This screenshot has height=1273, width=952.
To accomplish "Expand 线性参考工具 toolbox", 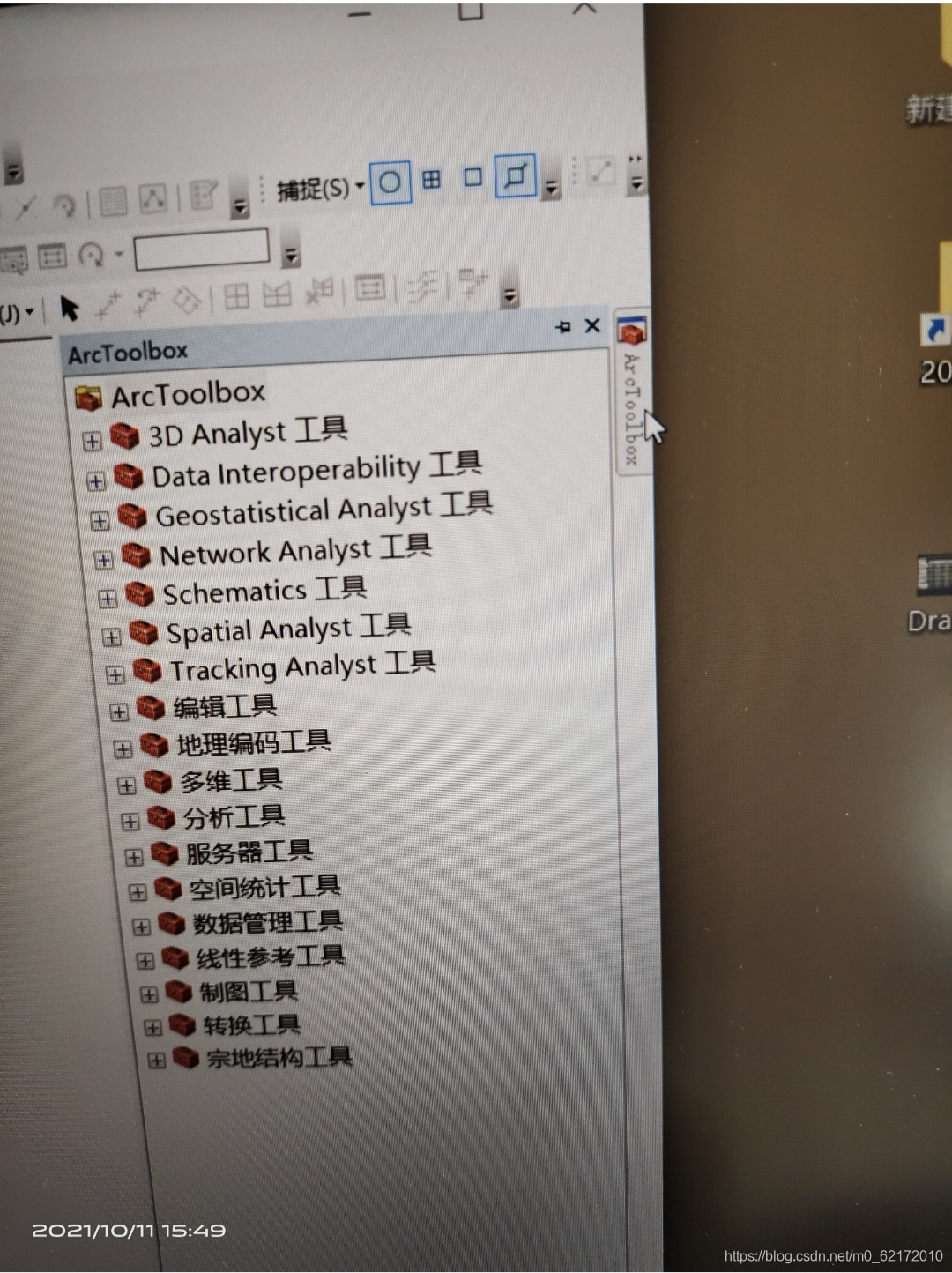I will tap(145, 961).
